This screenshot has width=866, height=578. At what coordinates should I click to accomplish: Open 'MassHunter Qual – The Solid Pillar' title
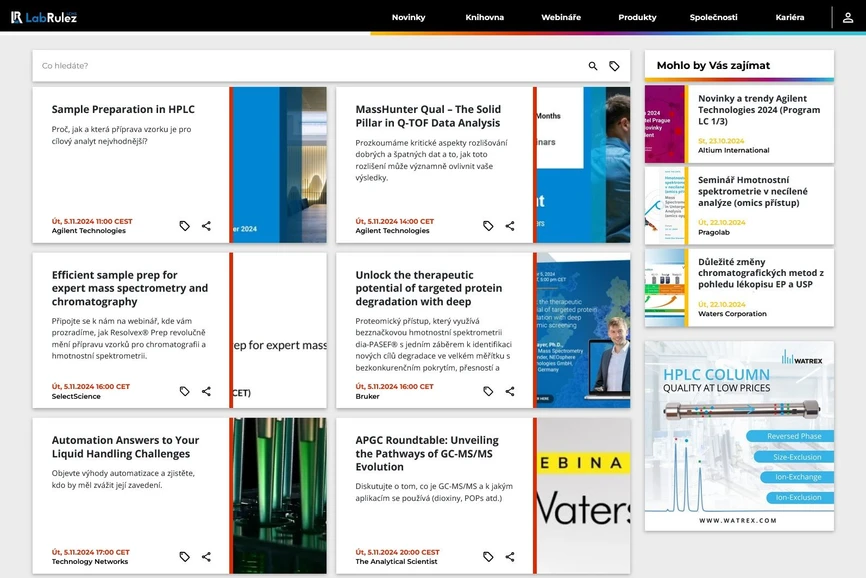point(428,116)
